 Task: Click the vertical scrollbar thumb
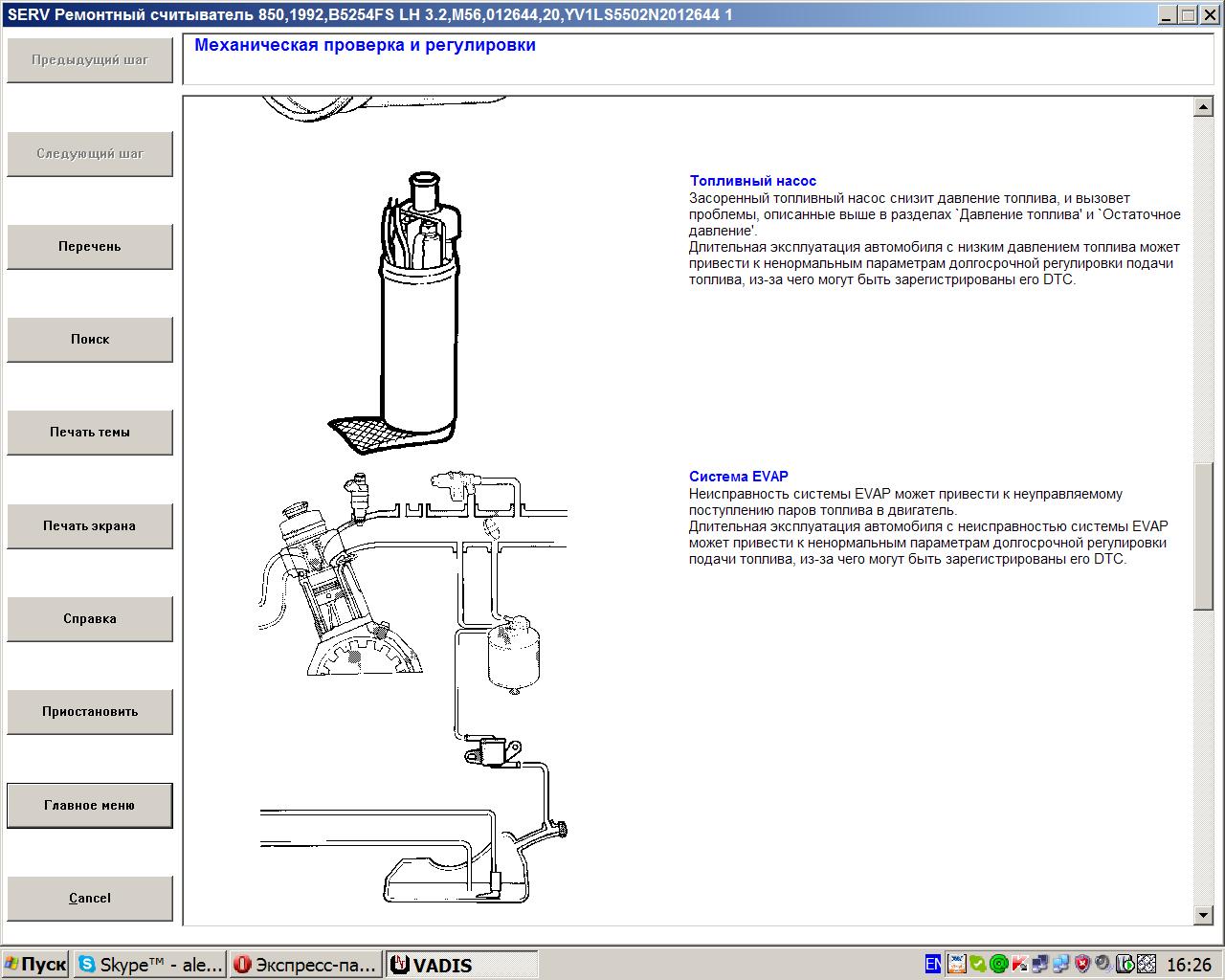[x=1204, y=536]
